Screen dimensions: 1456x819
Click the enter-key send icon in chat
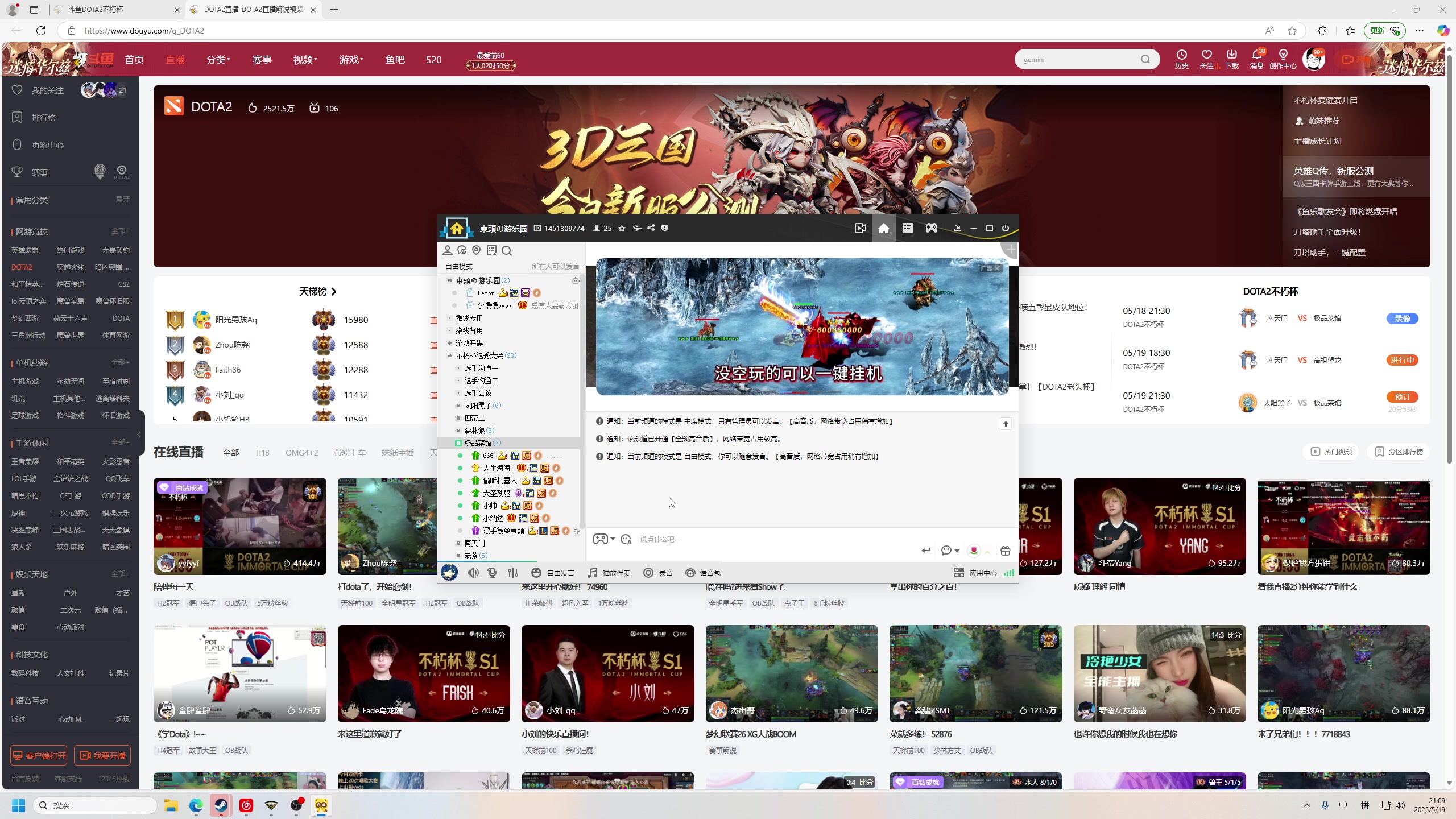(926, 551)
